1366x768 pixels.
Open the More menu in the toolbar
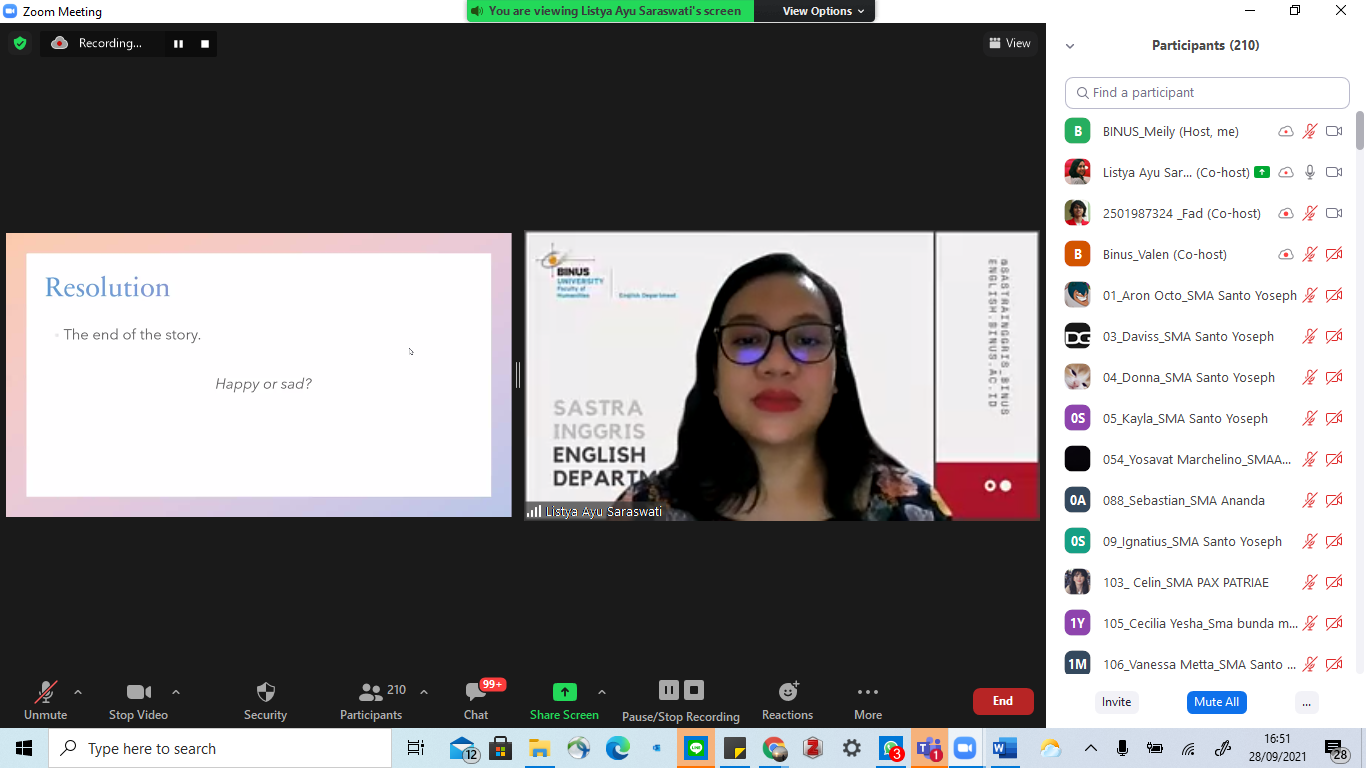click(x=867, y=700)
